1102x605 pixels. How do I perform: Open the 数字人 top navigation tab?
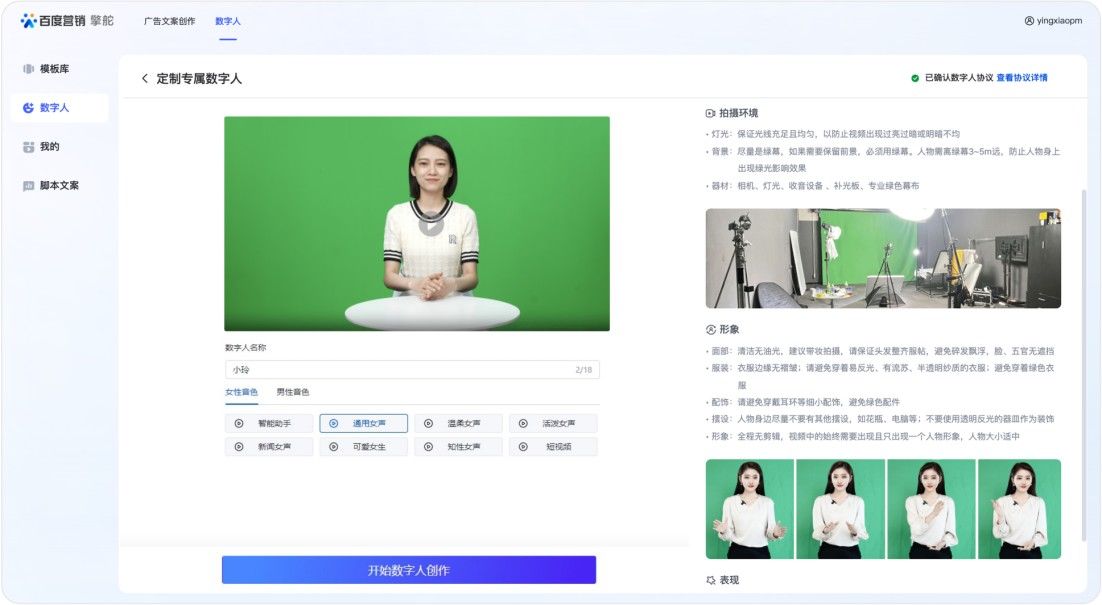(228, 21)
